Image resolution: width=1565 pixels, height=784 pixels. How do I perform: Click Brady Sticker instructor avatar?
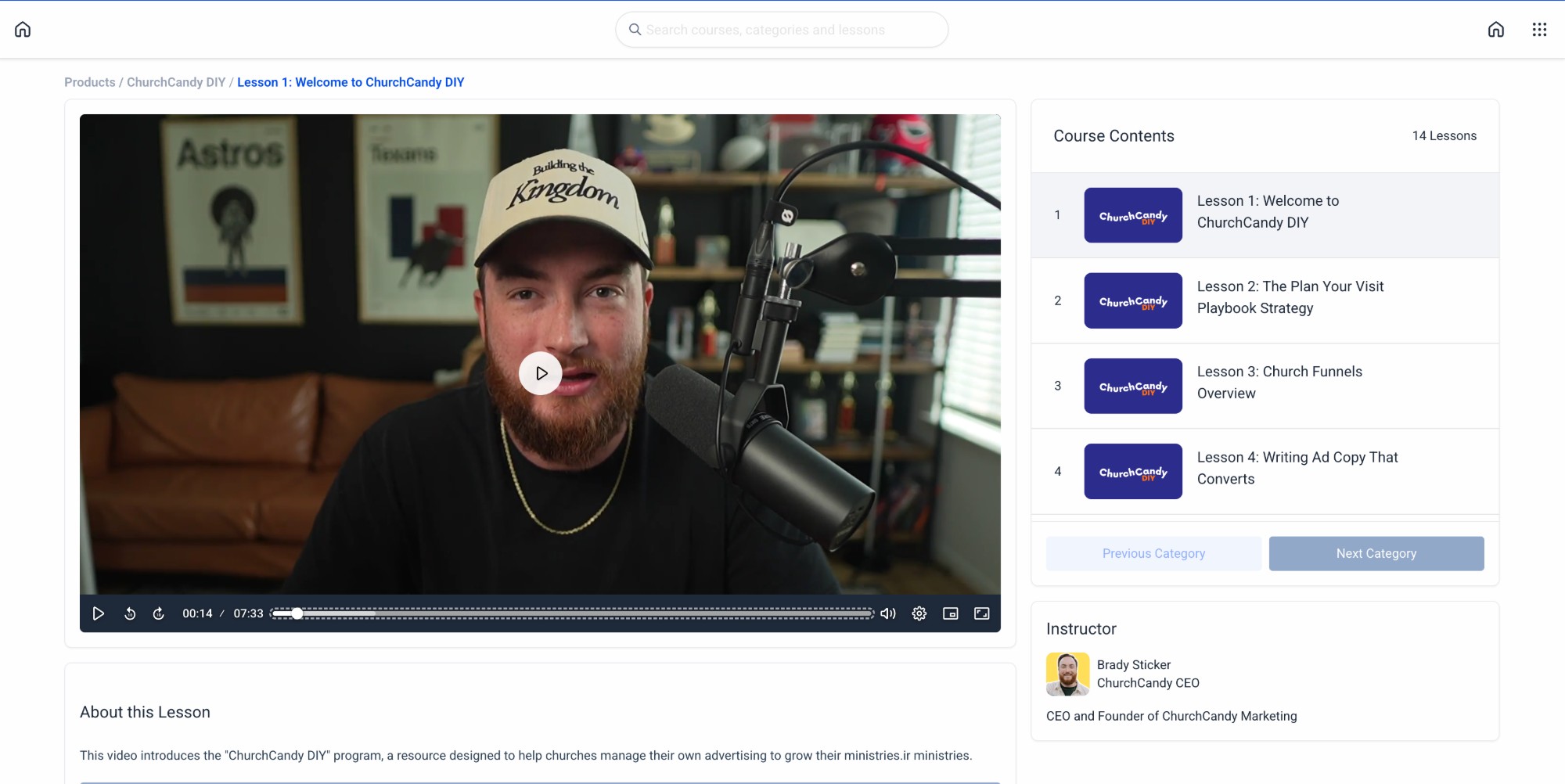[x=1067, y=674]
